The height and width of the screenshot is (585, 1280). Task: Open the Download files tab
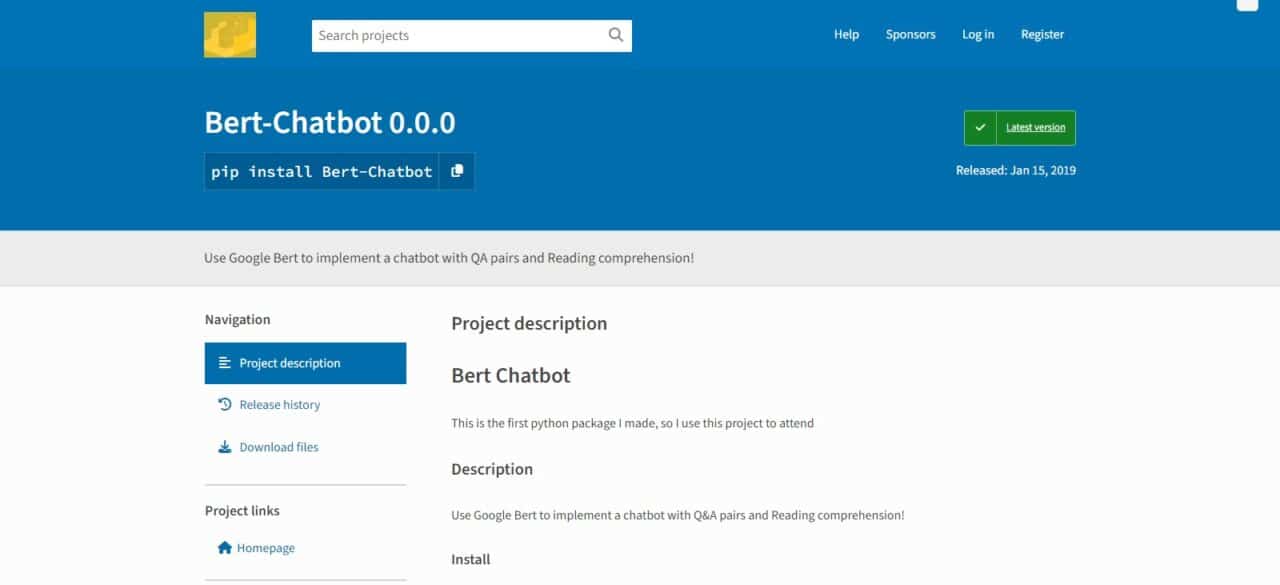coord(305,447)
